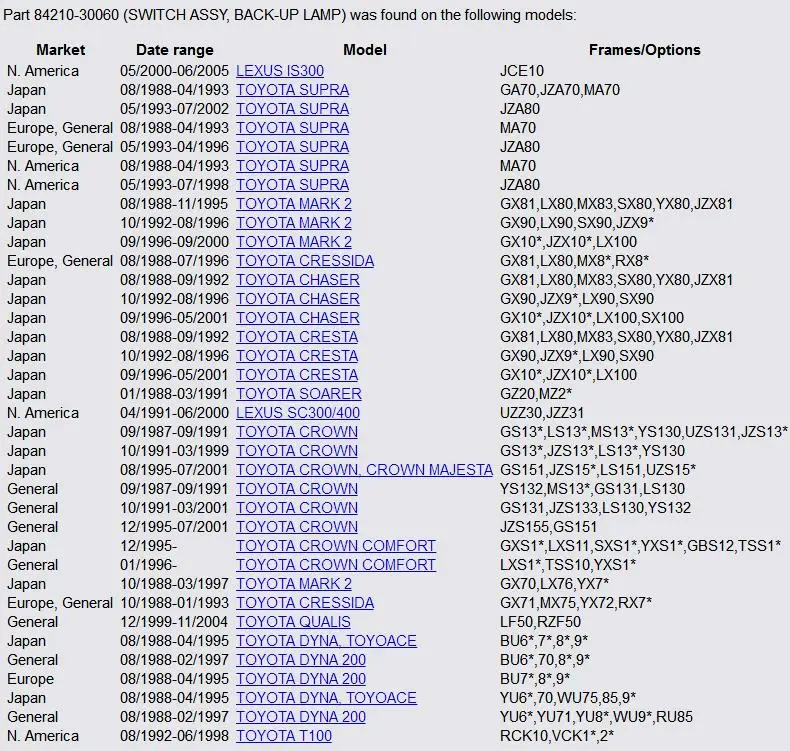Select the open-ended 01/1996- date cell

149,565
